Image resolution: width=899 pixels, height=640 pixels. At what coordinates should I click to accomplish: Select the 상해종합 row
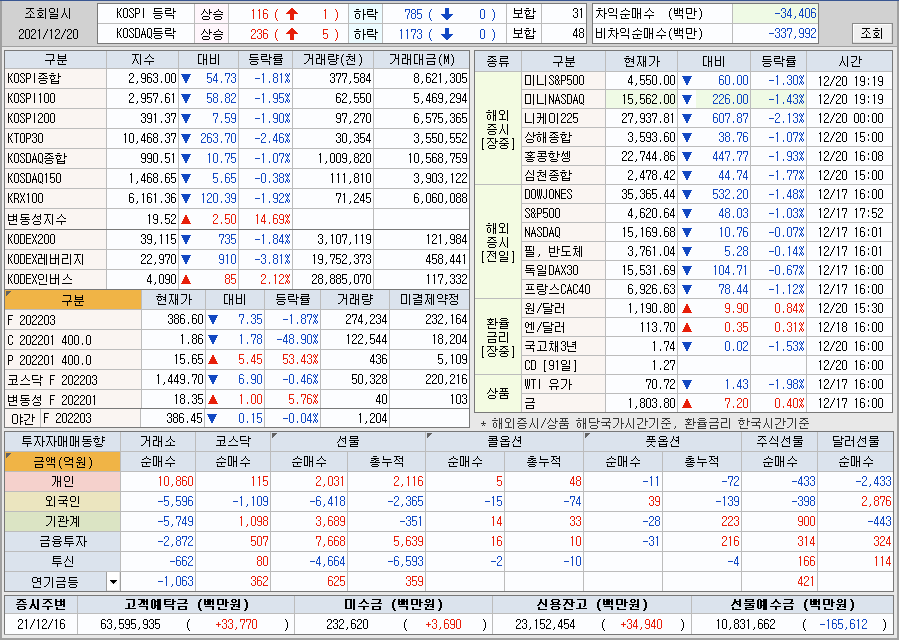[x=707, y=137]
